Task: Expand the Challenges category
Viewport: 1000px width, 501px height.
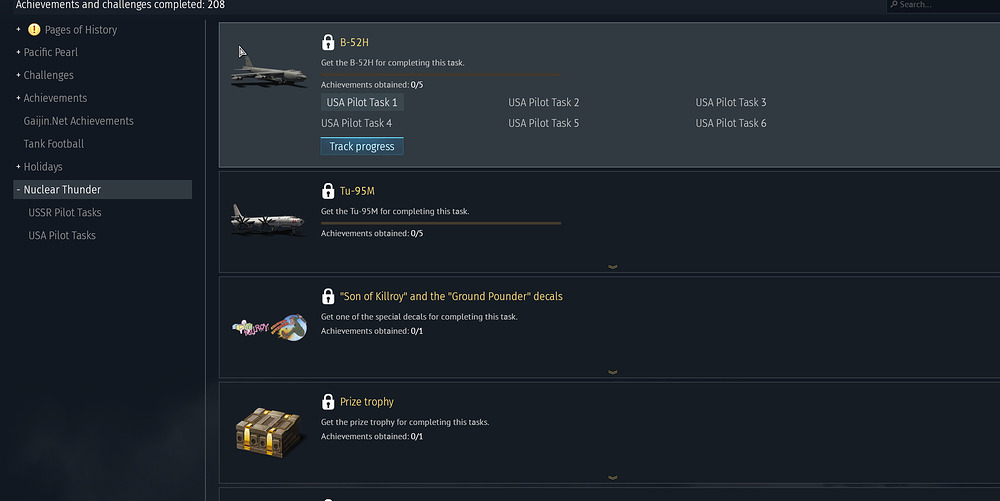Action: (x=19, y=75)
